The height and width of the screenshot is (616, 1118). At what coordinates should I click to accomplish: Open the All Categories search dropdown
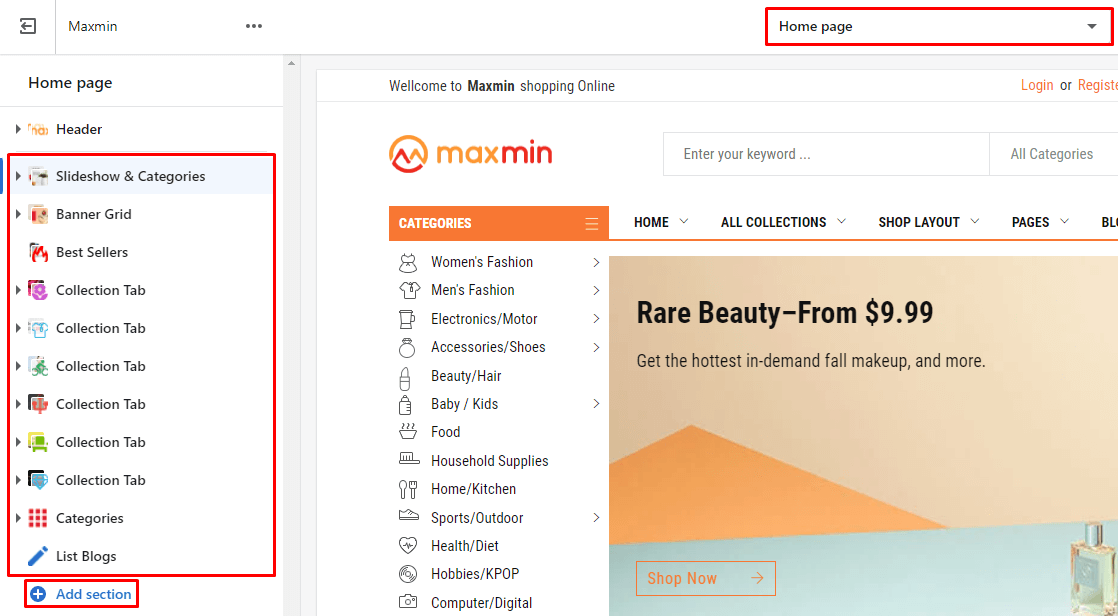coord(1051,154)
